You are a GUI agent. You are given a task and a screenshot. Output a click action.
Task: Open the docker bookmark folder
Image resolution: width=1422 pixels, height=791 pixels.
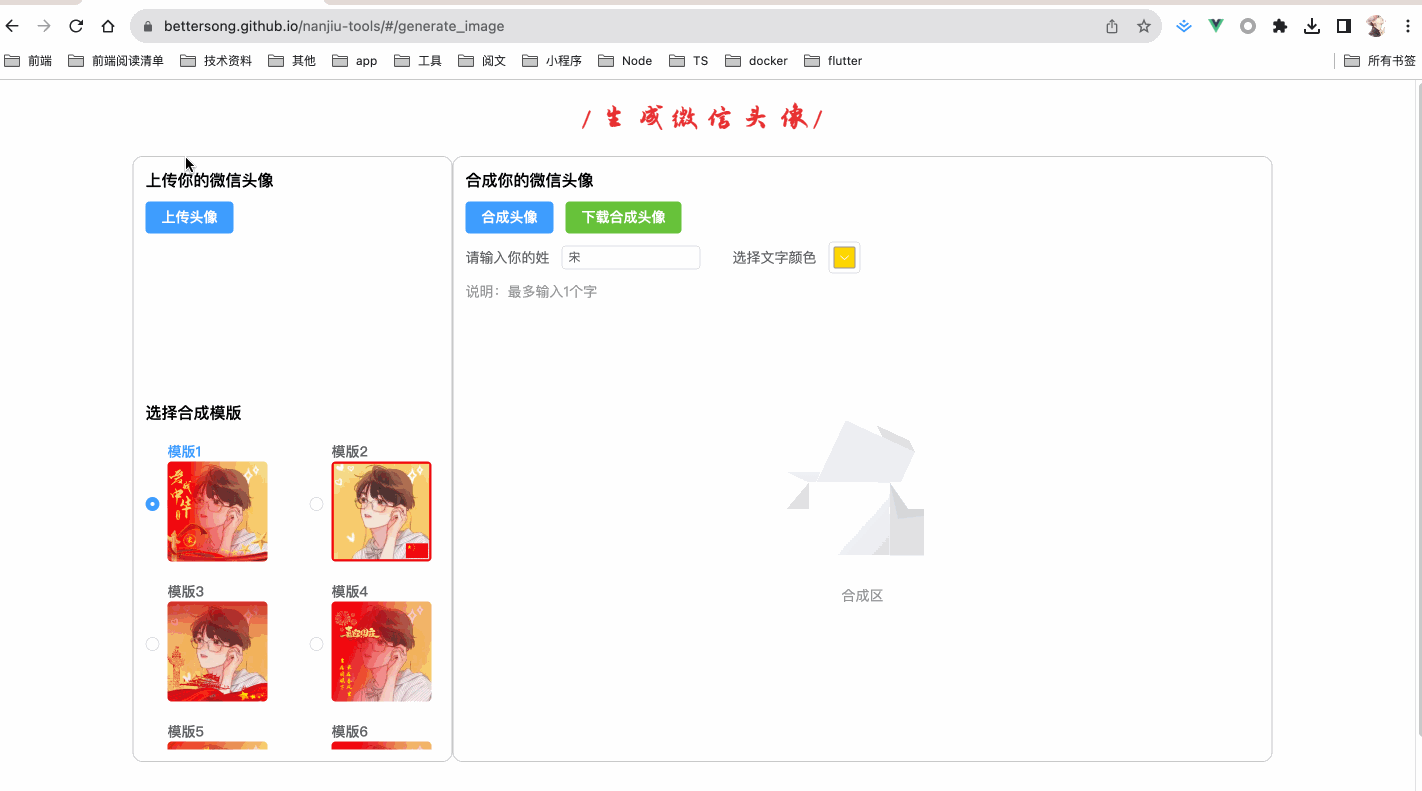pyautogui.click(x=756, y=61)
